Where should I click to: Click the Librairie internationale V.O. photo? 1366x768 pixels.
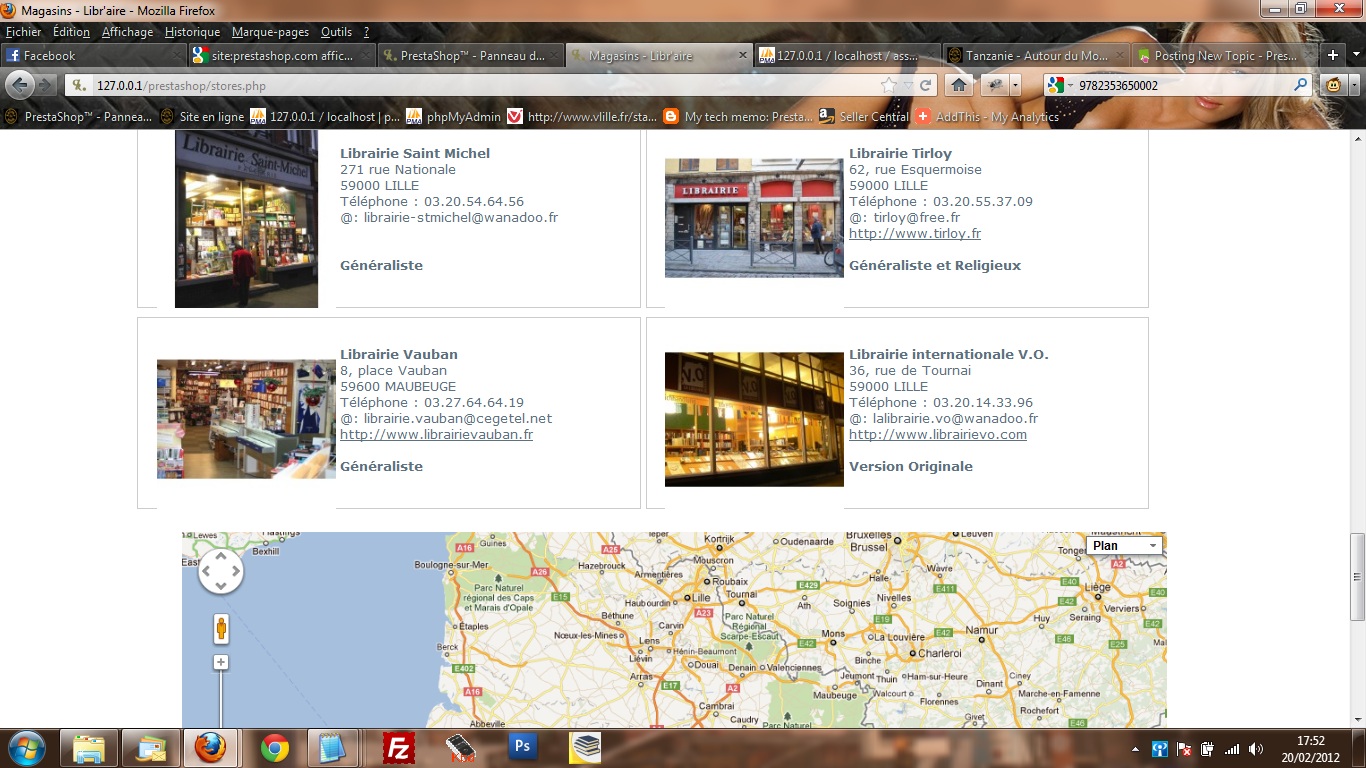754,419
